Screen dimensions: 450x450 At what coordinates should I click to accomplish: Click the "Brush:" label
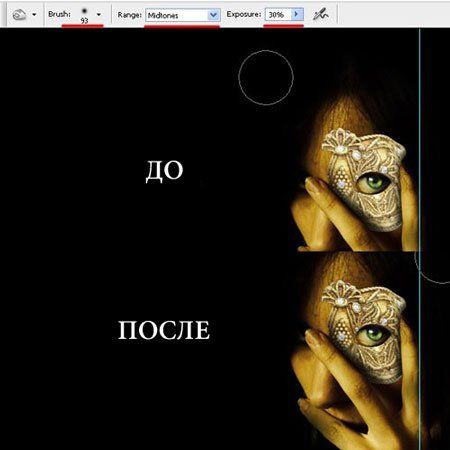click(59, 14)
